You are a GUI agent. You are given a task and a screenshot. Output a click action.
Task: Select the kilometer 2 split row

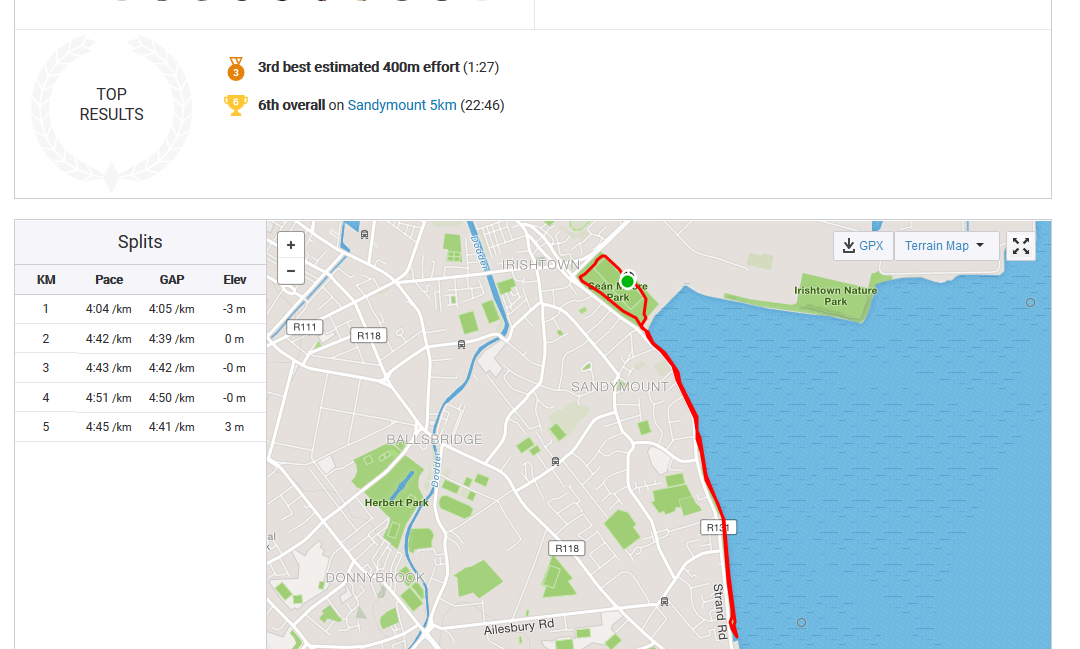[x=141, y=339]
